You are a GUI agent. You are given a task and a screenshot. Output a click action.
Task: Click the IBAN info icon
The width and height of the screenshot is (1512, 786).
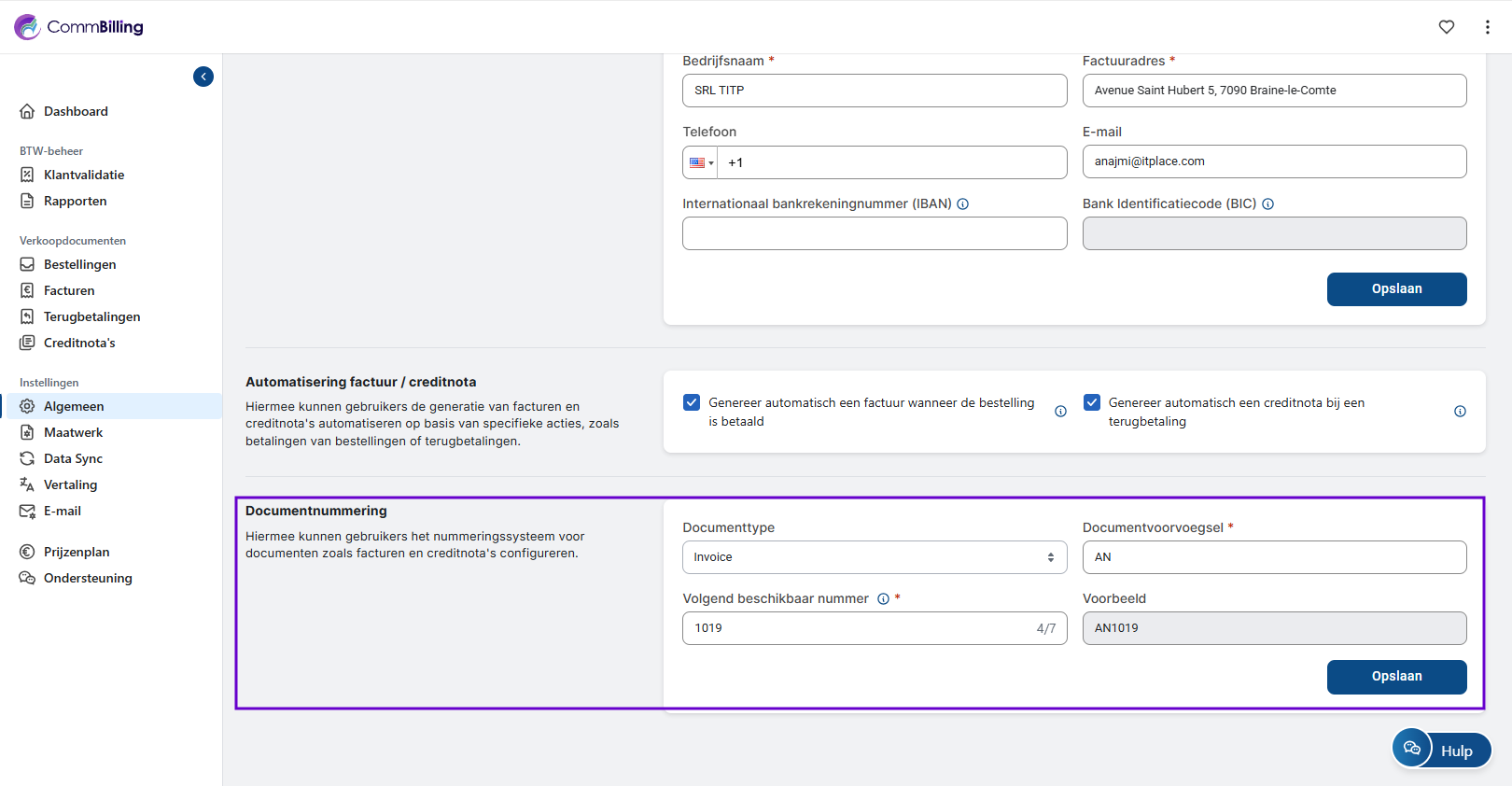coord(962,204)
